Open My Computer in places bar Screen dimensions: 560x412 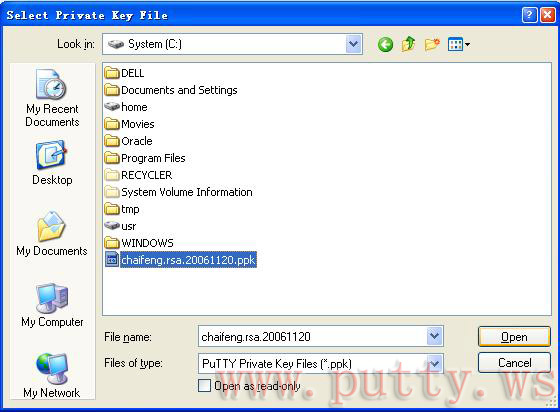tap(52, 305)
